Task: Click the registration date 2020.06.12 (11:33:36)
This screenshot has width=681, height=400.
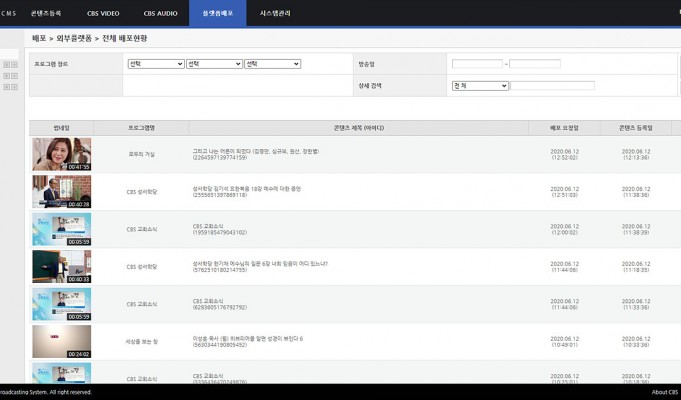Action: (636, 304)
